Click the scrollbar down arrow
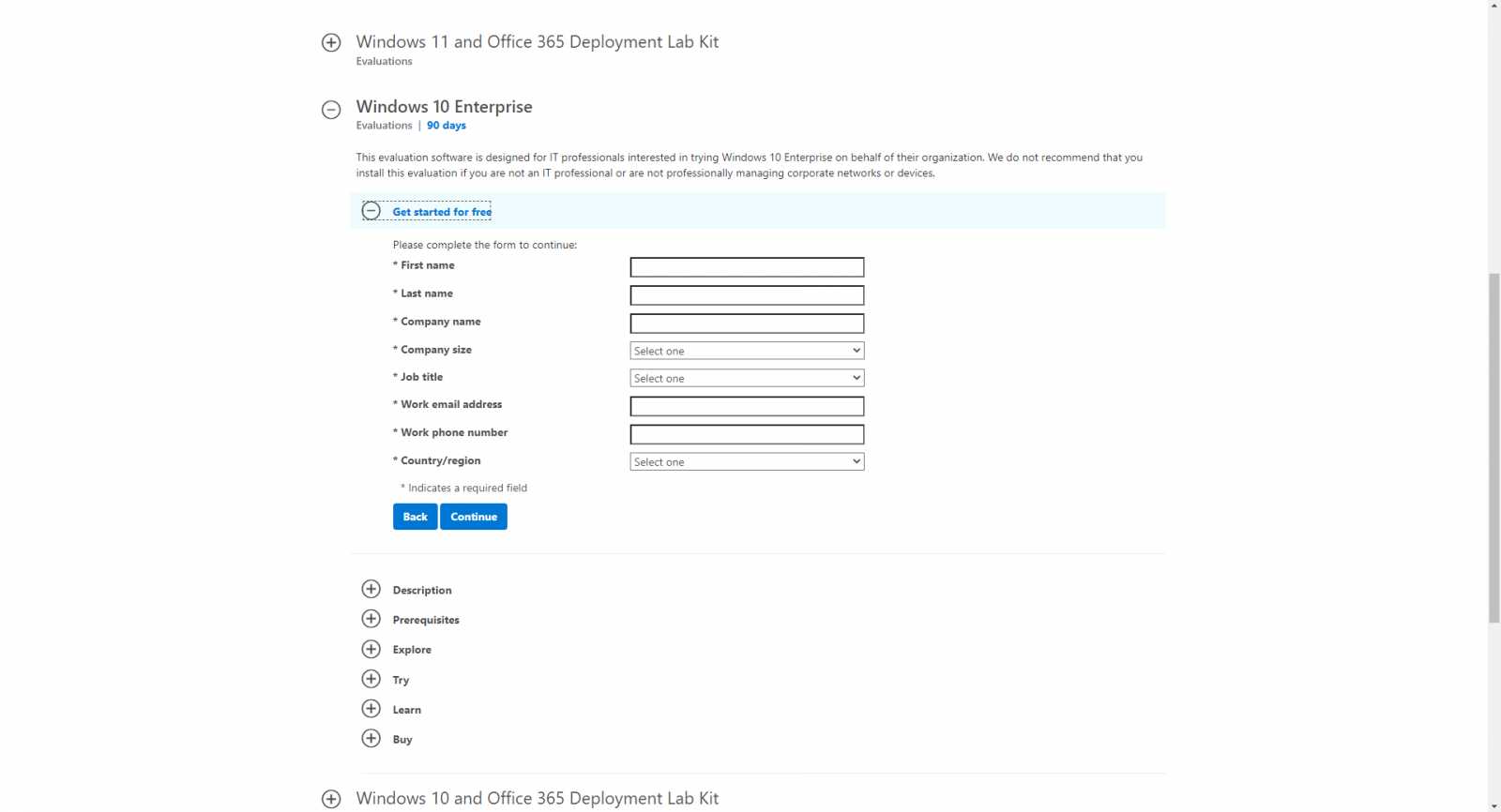1501x812 pixels. [x=1494, y=805]
